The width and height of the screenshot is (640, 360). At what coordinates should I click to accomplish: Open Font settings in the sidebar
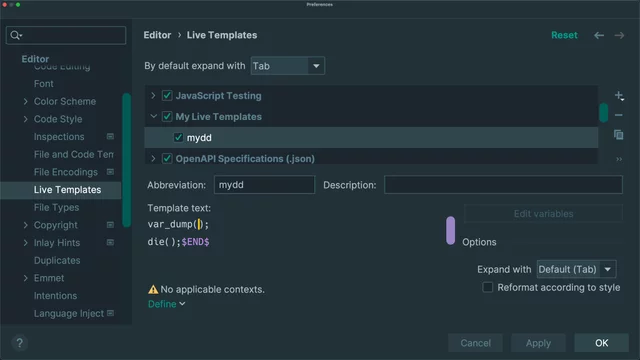(44, 84)
